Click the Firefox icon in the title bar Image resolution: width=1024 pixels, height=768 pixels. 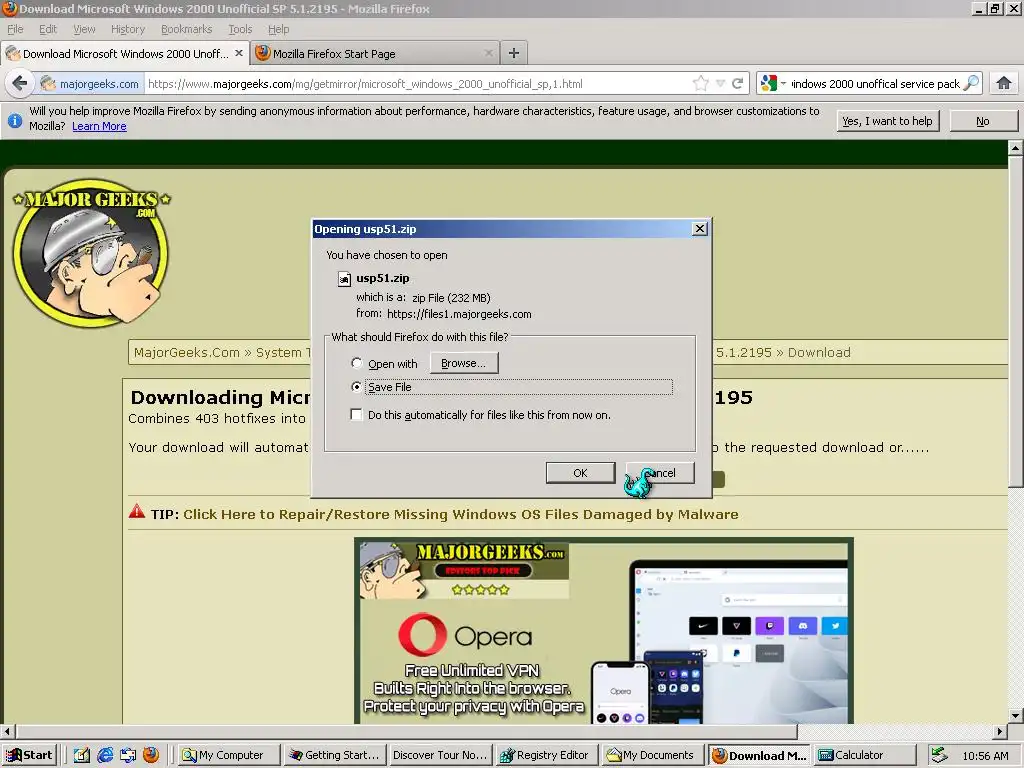click(x=9, y=8)
